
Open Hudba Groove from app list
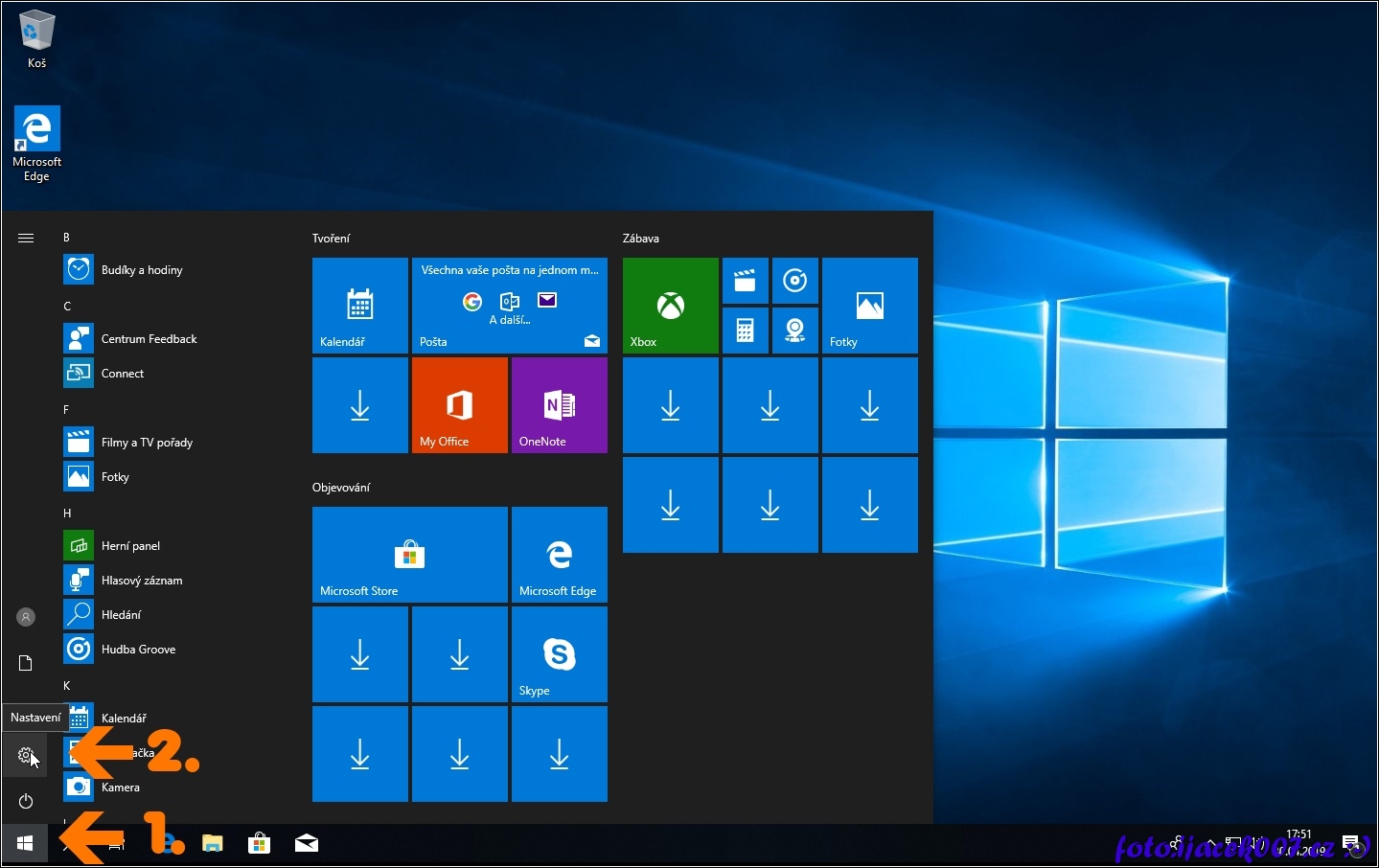pos(138,650)
